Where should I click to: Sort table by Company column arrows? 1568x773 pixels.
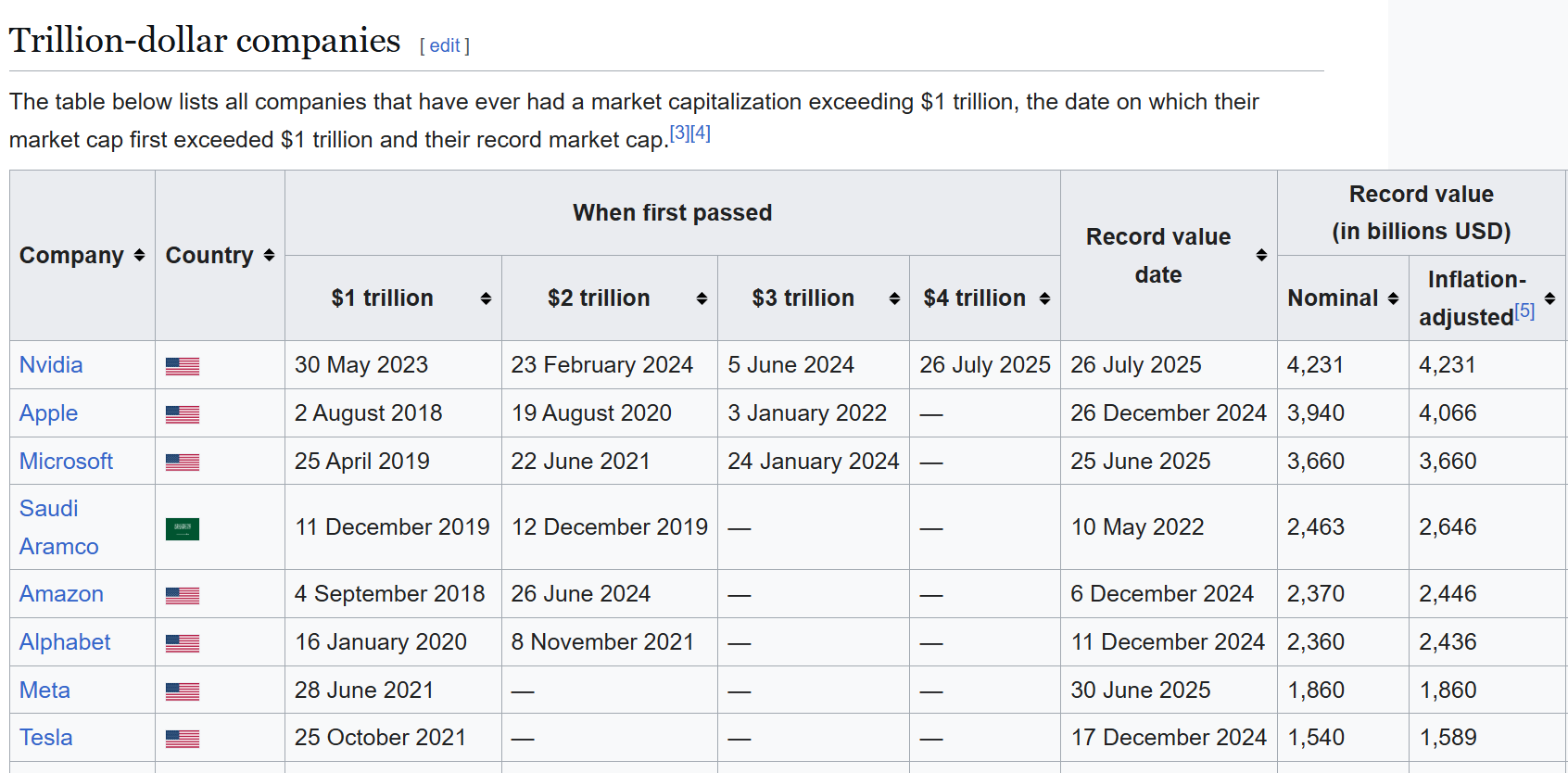coord(139,255)
